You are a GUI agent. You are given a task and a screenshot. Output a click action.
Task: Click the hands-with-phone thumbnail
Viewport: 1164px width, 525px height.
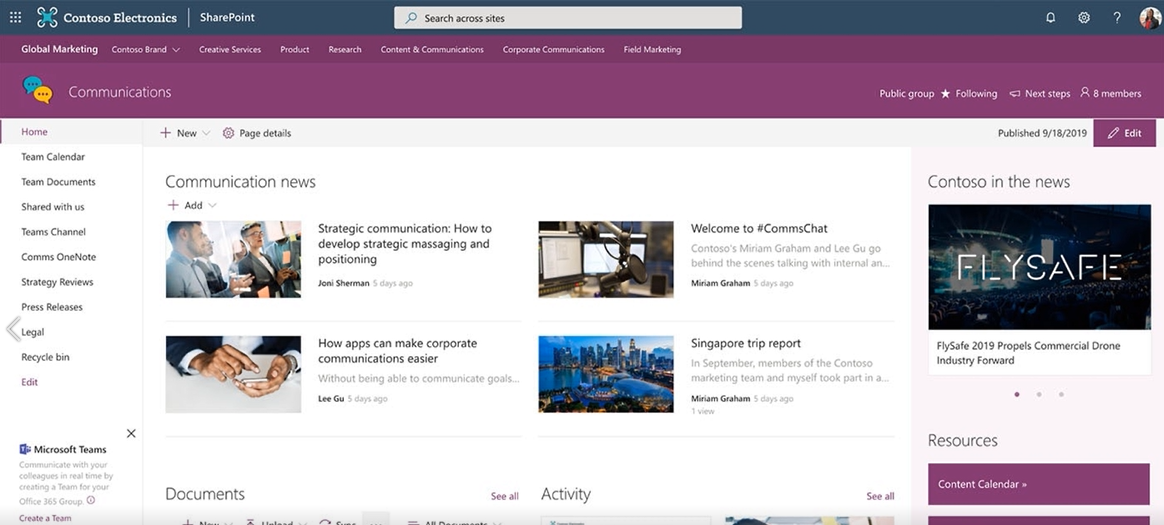point(233,374)
